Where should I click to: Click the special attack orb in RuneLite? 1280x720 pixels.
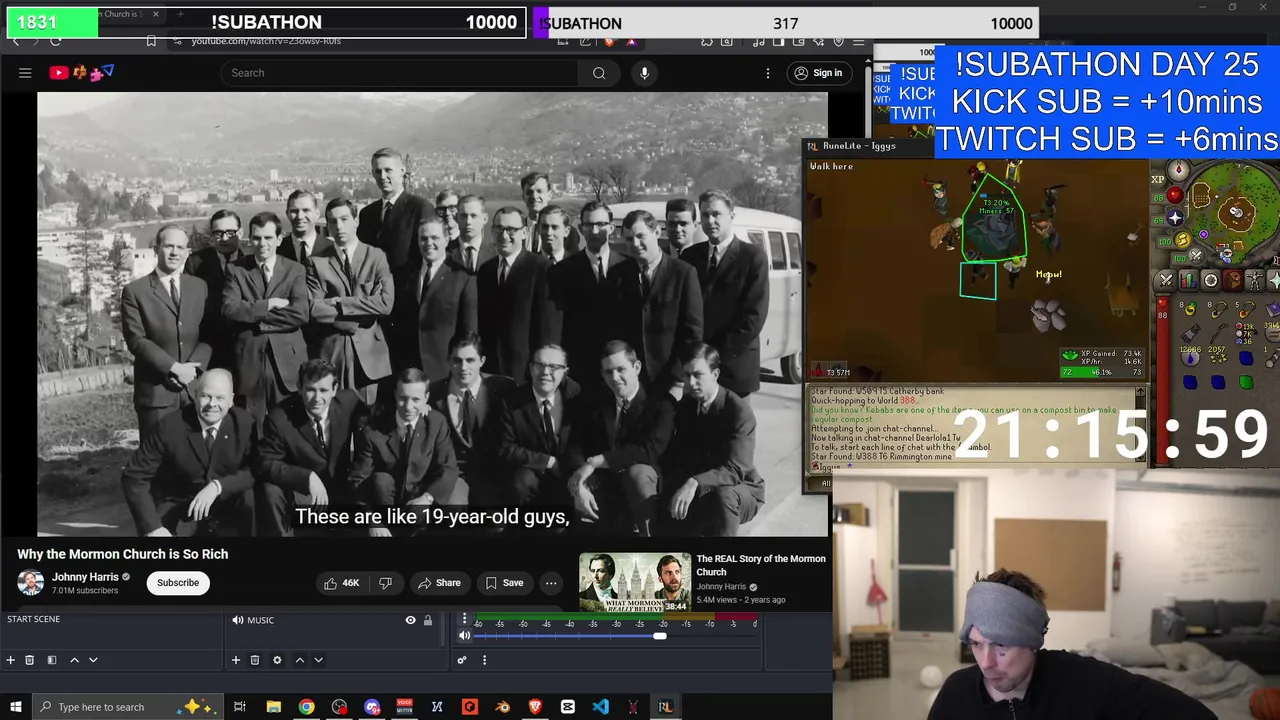[1196, 256]
